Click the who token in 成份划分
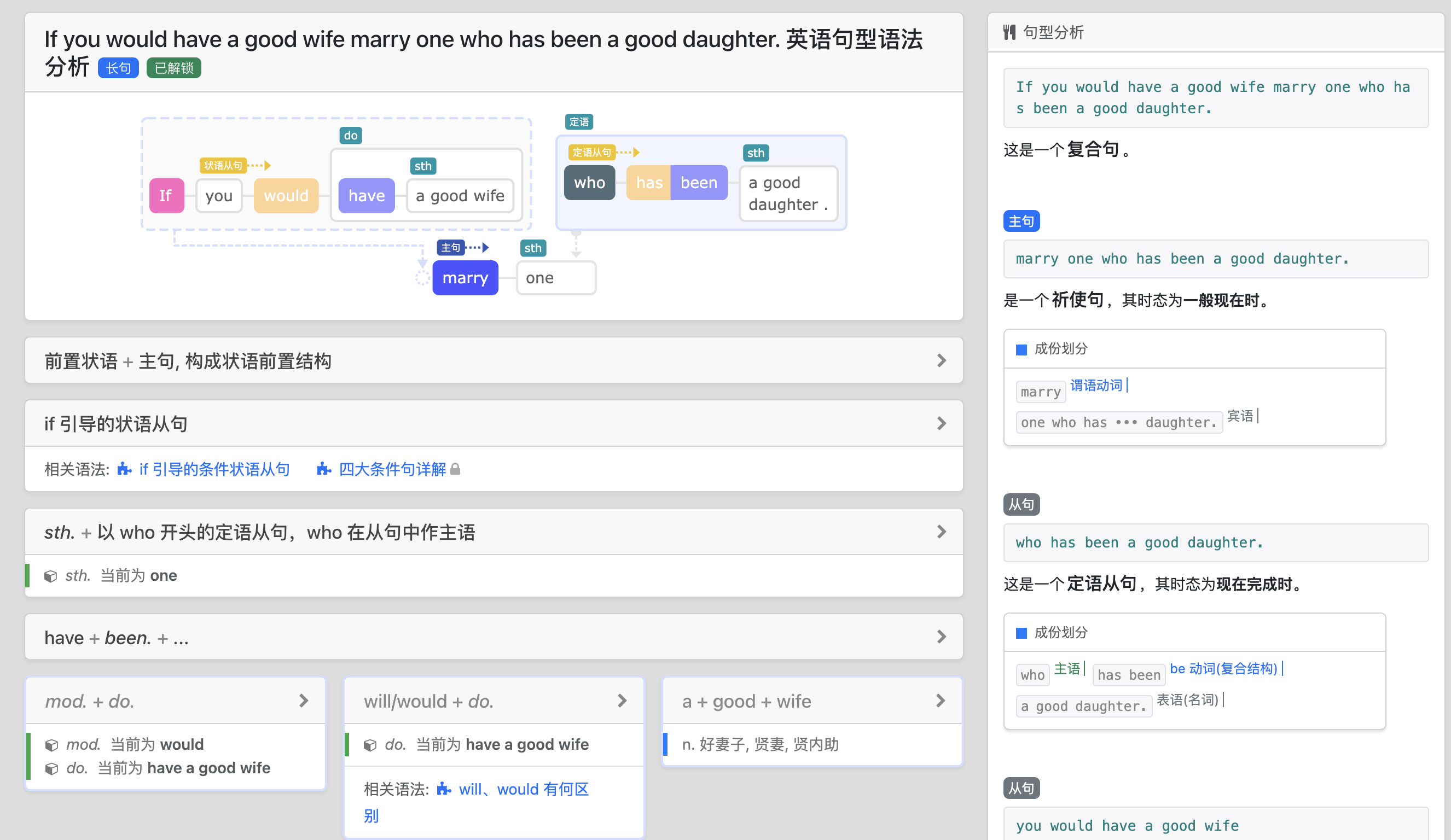The height and width of the screenshot is (840, 1451). (1032, 675)
